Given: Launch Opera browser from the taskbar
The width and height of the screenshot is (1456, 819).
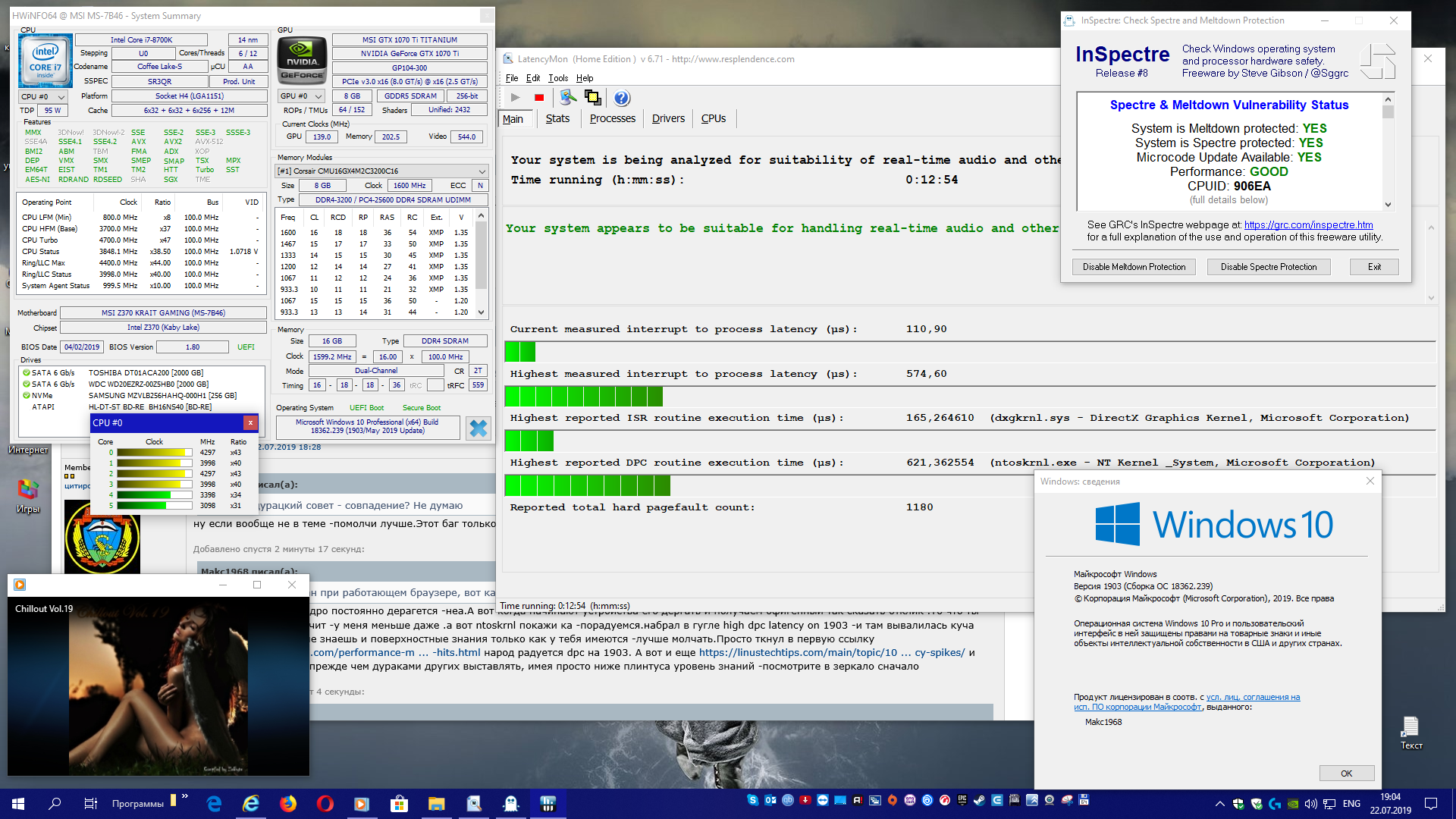Looking at the screenshot, I should tap(325, 804).
